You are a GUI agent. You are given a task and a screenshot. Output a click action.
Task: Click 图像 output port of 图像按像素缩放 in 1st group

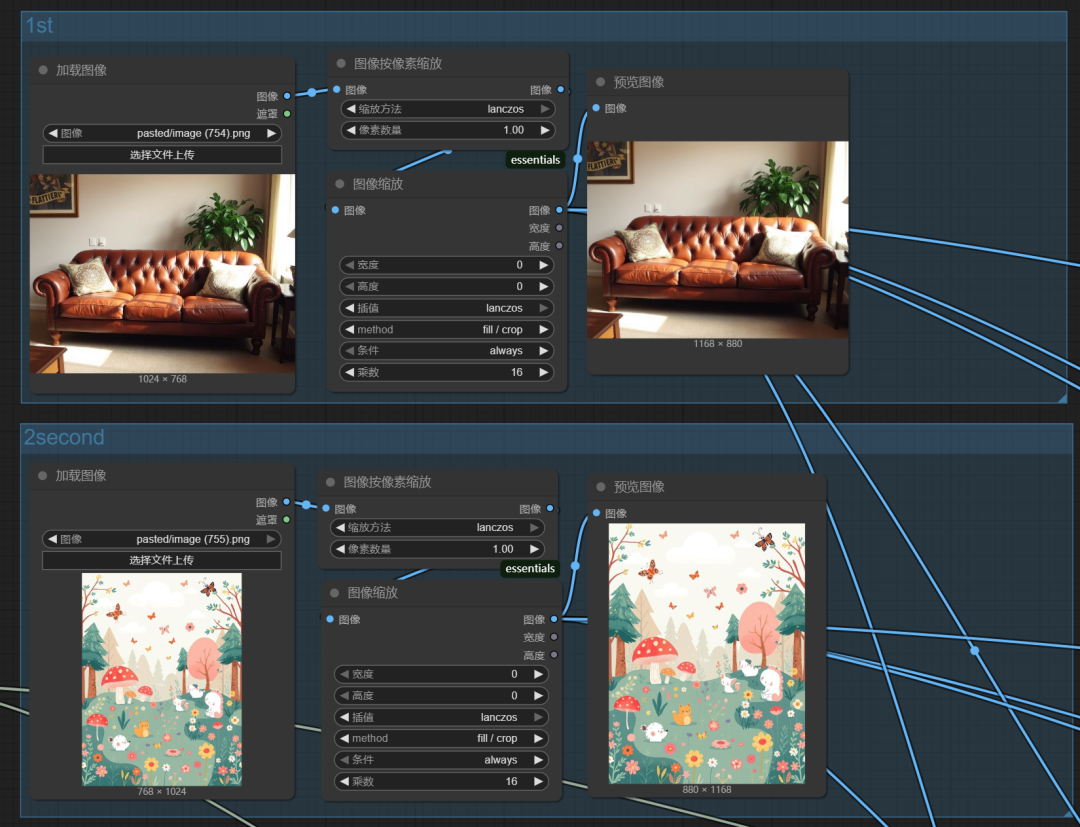(x=561, y=90)
